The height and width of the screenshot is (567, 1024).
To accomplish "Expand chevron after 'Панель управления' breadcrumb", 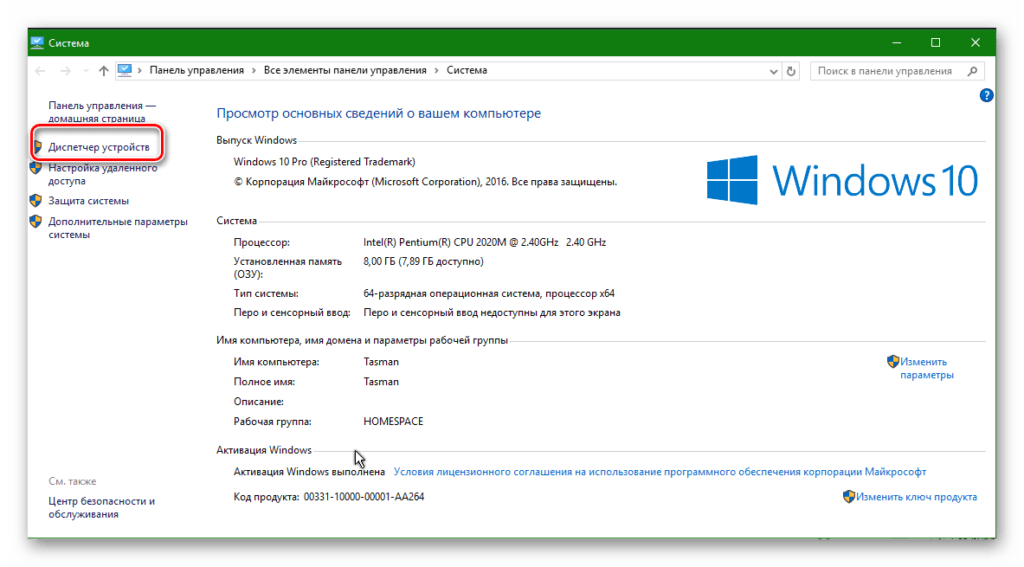I will pyautogui.click(x=254, y=71).
